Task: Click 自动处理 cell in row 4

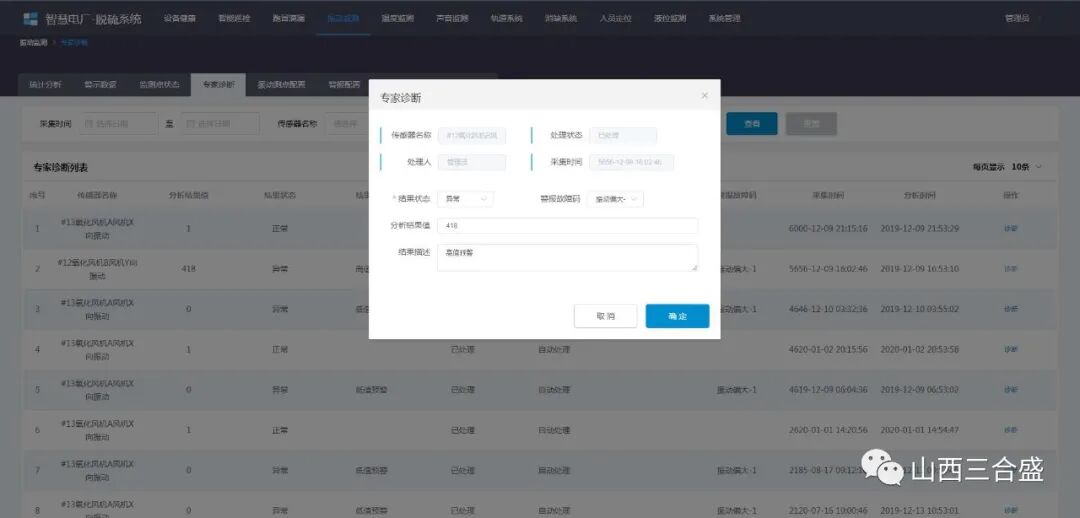Action: click(554, 349)
